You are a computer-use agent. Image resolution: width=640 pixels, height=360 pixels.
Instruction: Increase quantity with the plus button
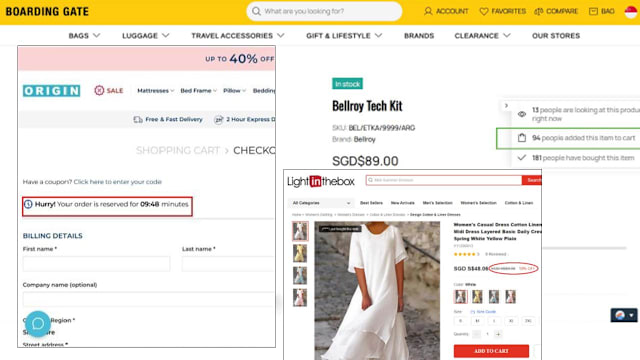pos(498,334)
